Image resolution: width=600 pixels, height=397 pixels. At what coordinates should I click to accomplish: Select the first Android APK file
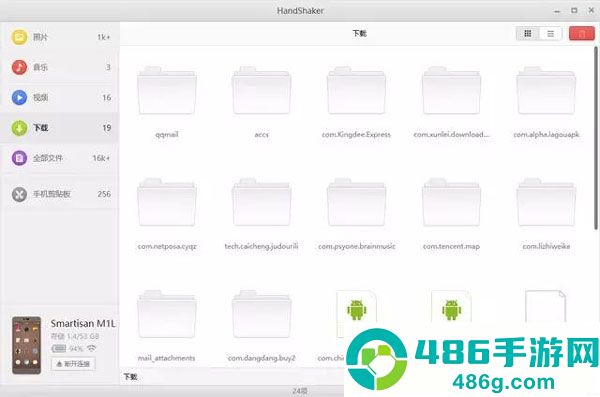357,309
